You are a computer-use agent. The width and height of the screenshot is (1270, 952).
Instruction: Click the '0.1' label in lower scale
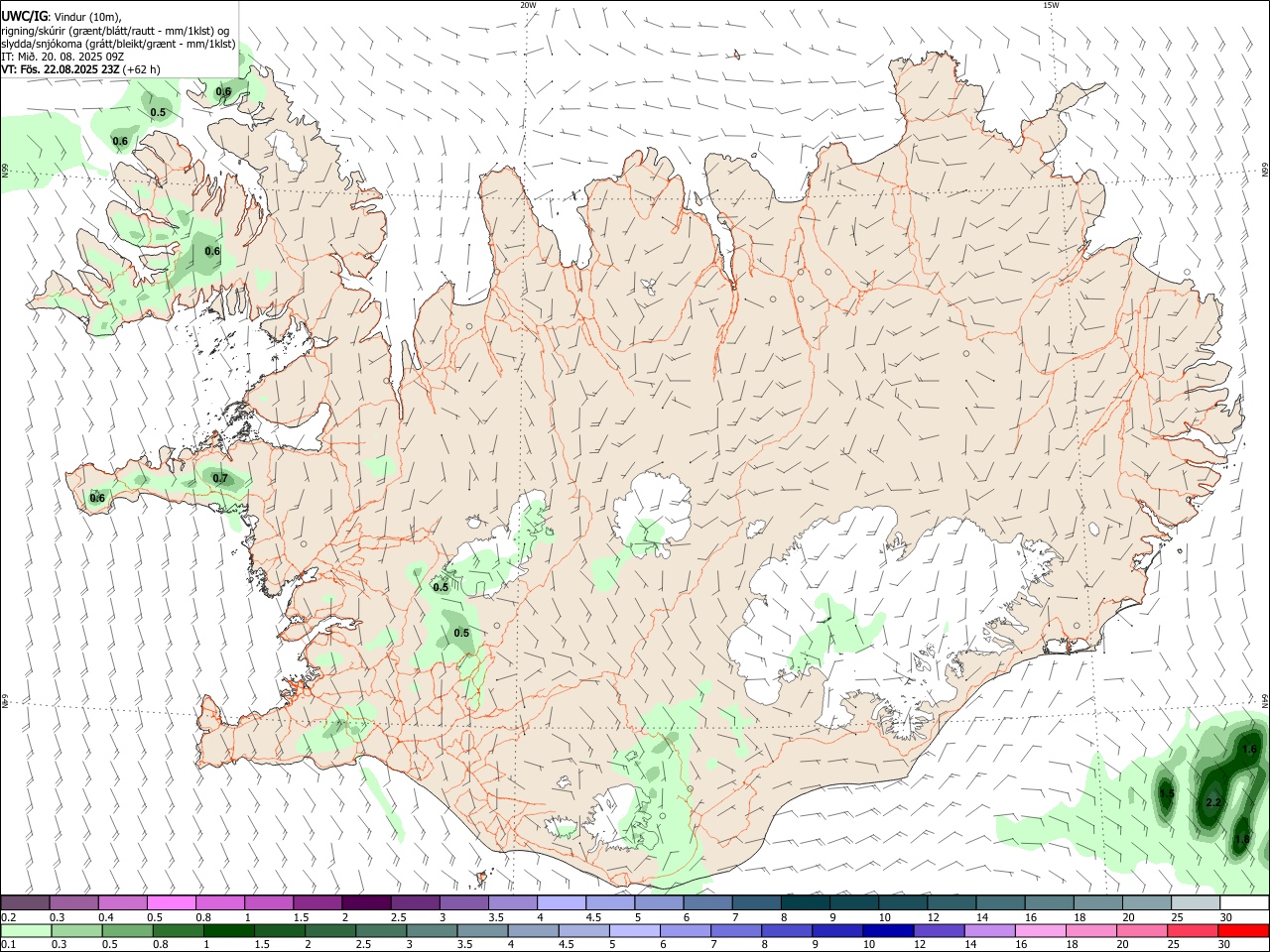click(9, 945)
